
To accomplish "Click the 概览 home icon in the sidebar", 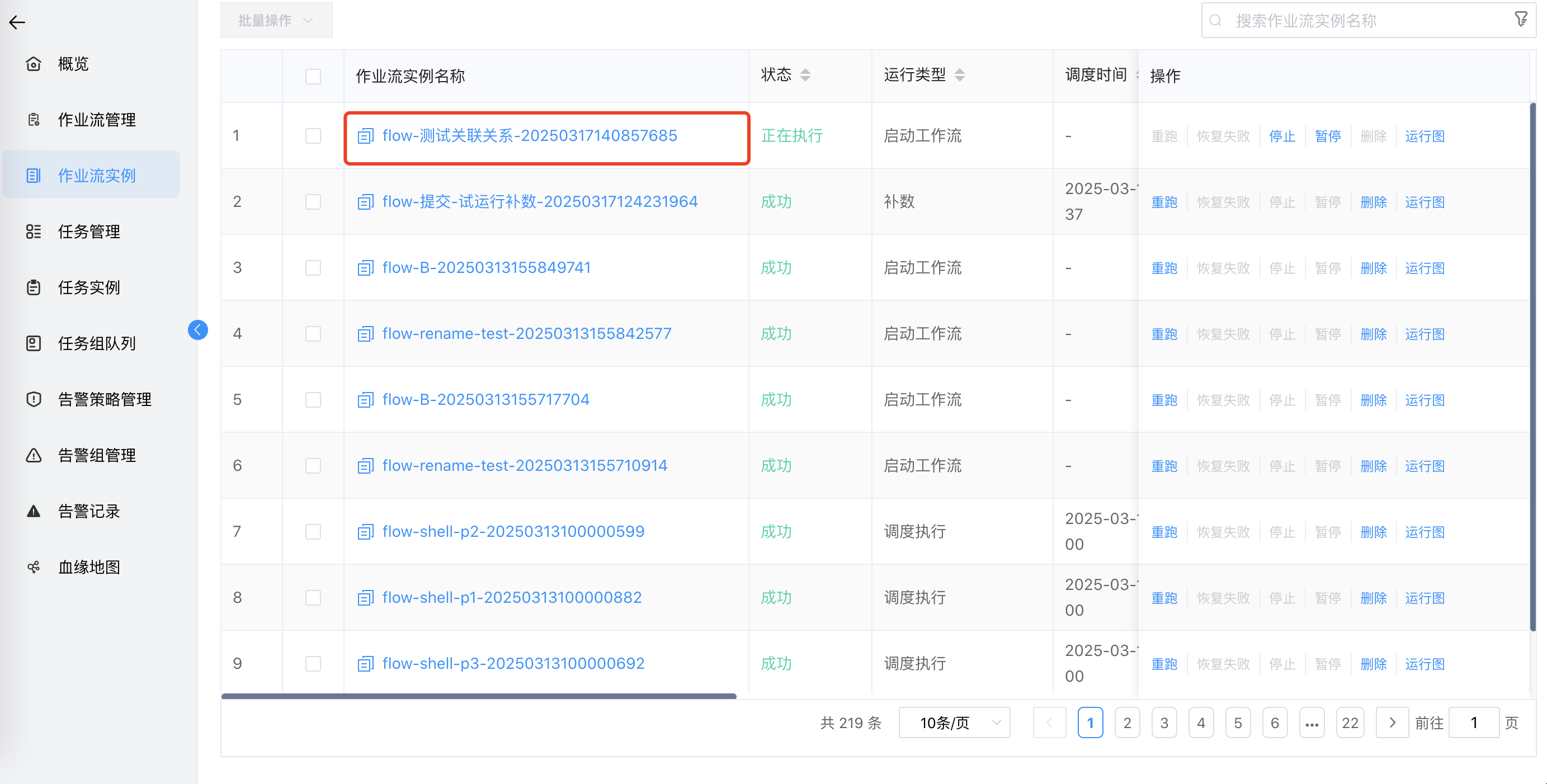I will click(x=34, y=64).
